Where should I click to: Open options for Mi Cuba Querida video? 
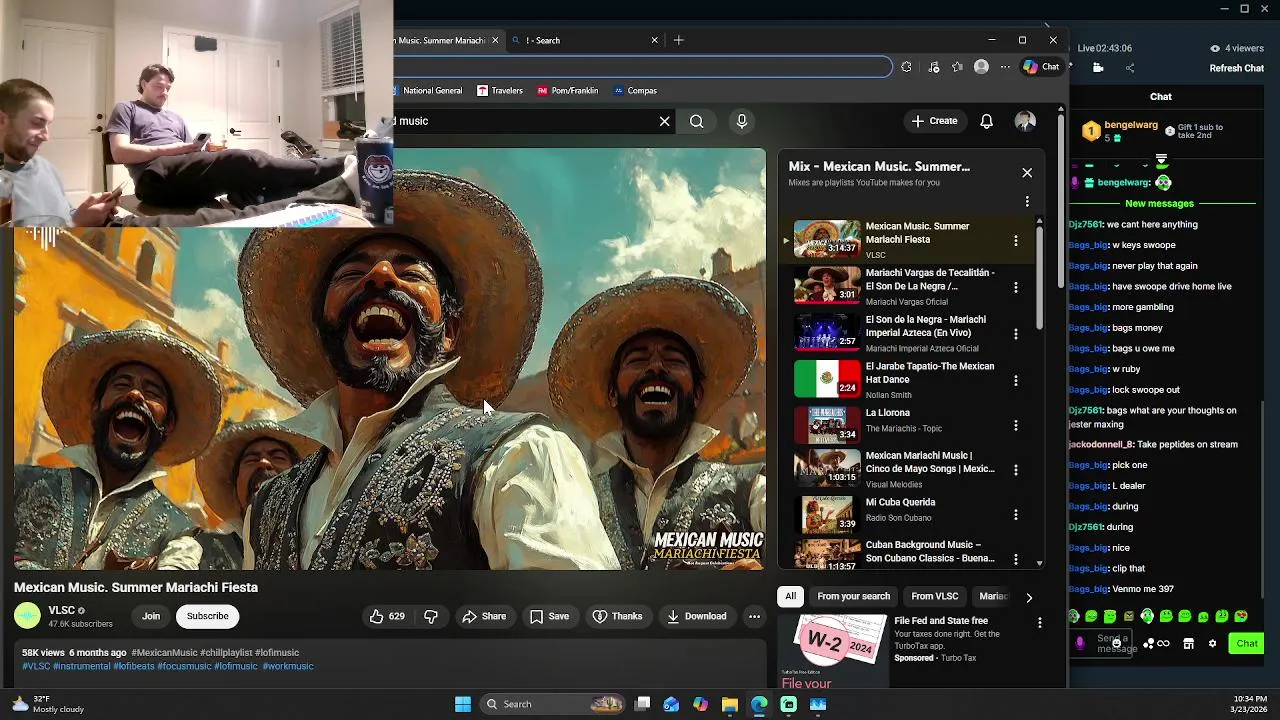pyautogui.click(x=1015, y=514)
